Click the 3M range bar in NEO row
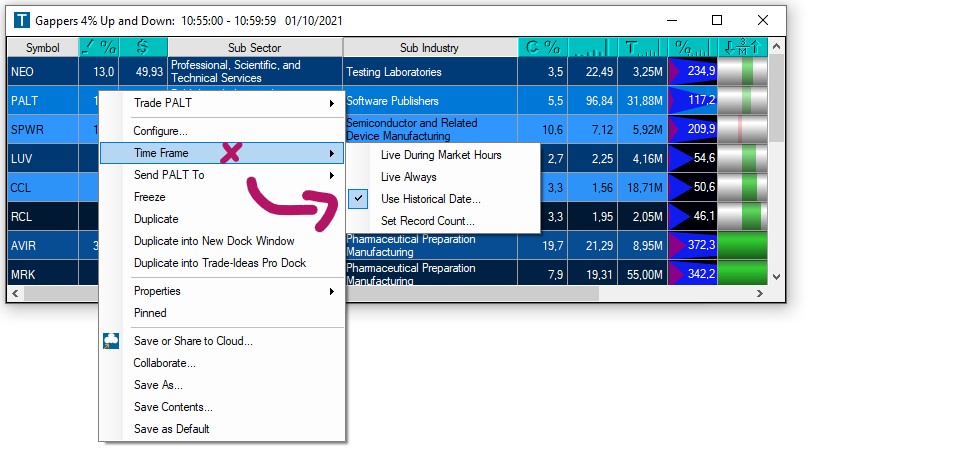 point(743,72)
